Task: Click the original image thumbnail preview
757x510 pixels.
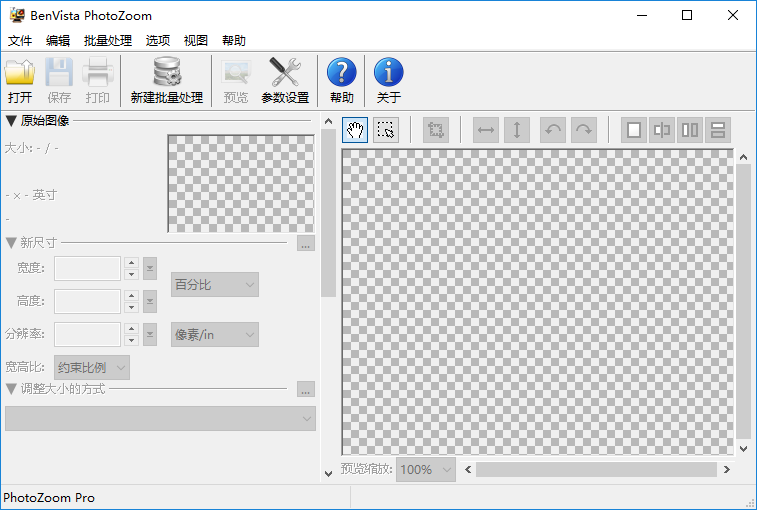Action: [241, 184]
